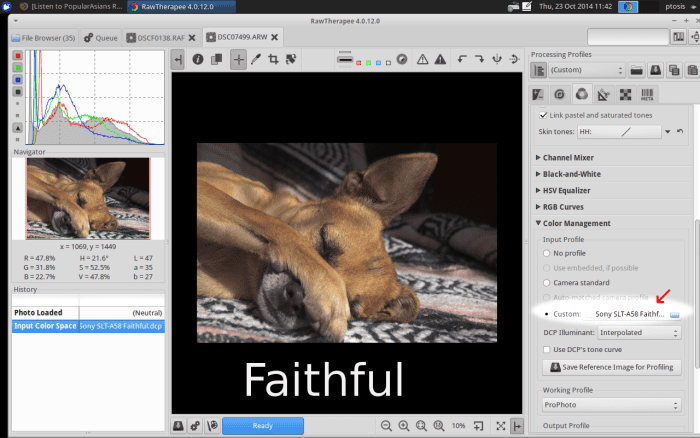Viewport: 700px width, 438px height.
Task: Rotate image left with the toolbar arrow
Action: (x=462, y=60)
